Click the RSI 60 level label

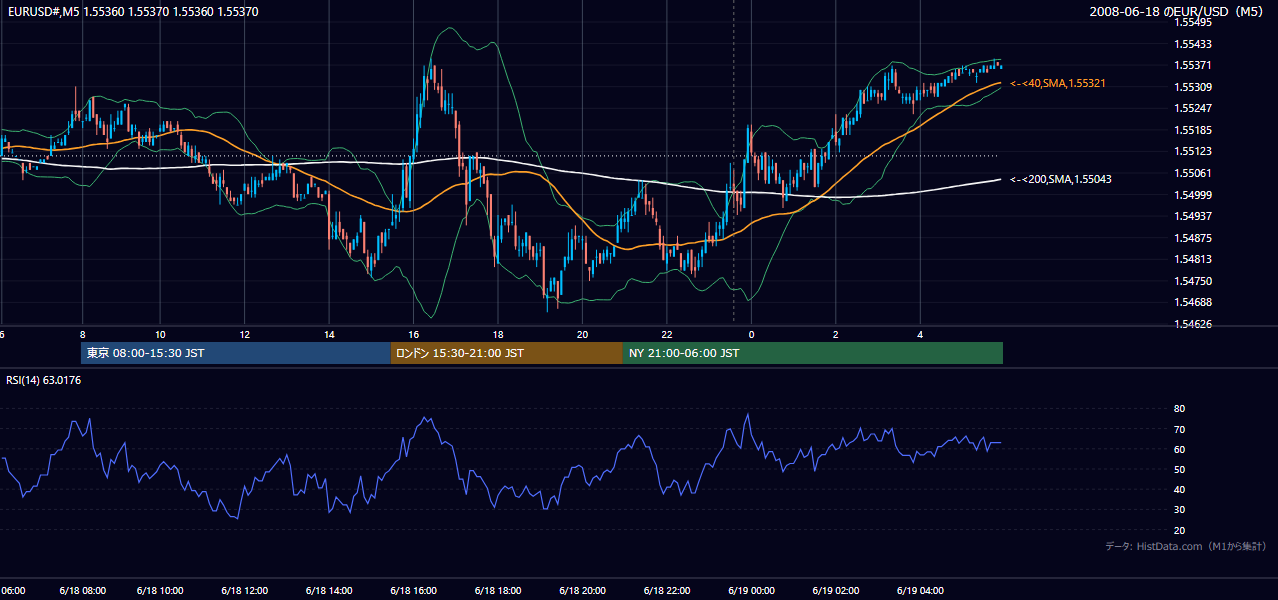point(1179,449)
